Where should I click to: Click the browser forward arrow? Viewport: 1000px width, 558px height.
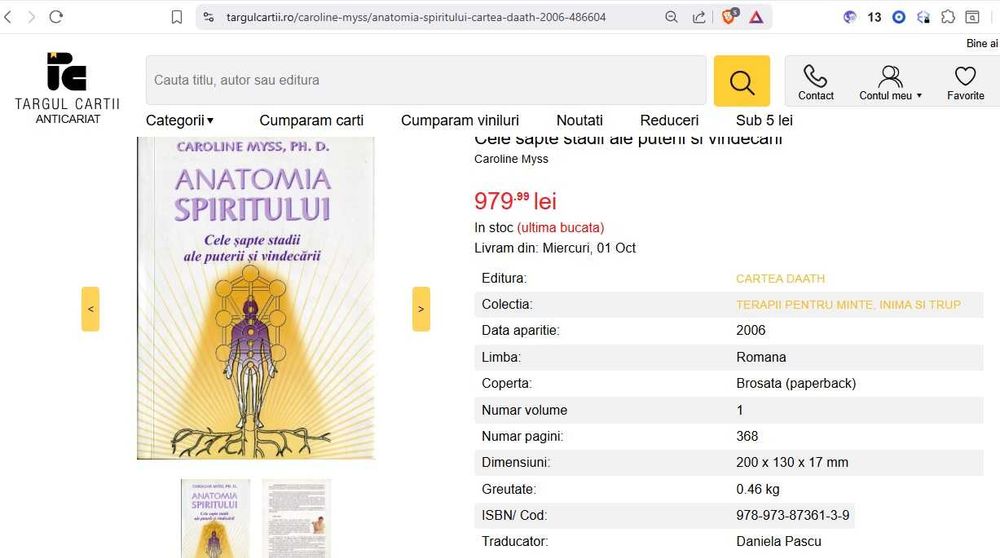pyautogui.click(x=31, y=17)
